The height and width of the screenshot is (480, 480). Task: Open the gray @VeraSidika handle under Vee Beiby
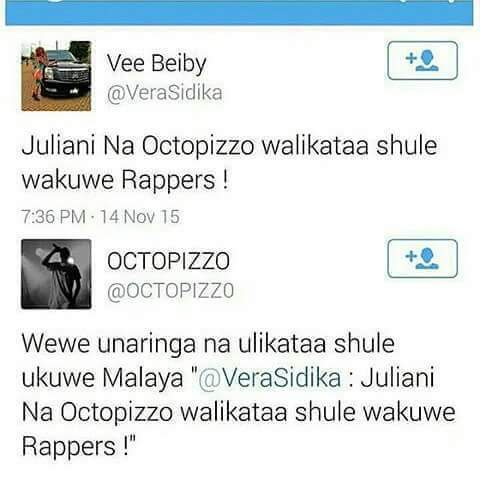click(165, 93)
